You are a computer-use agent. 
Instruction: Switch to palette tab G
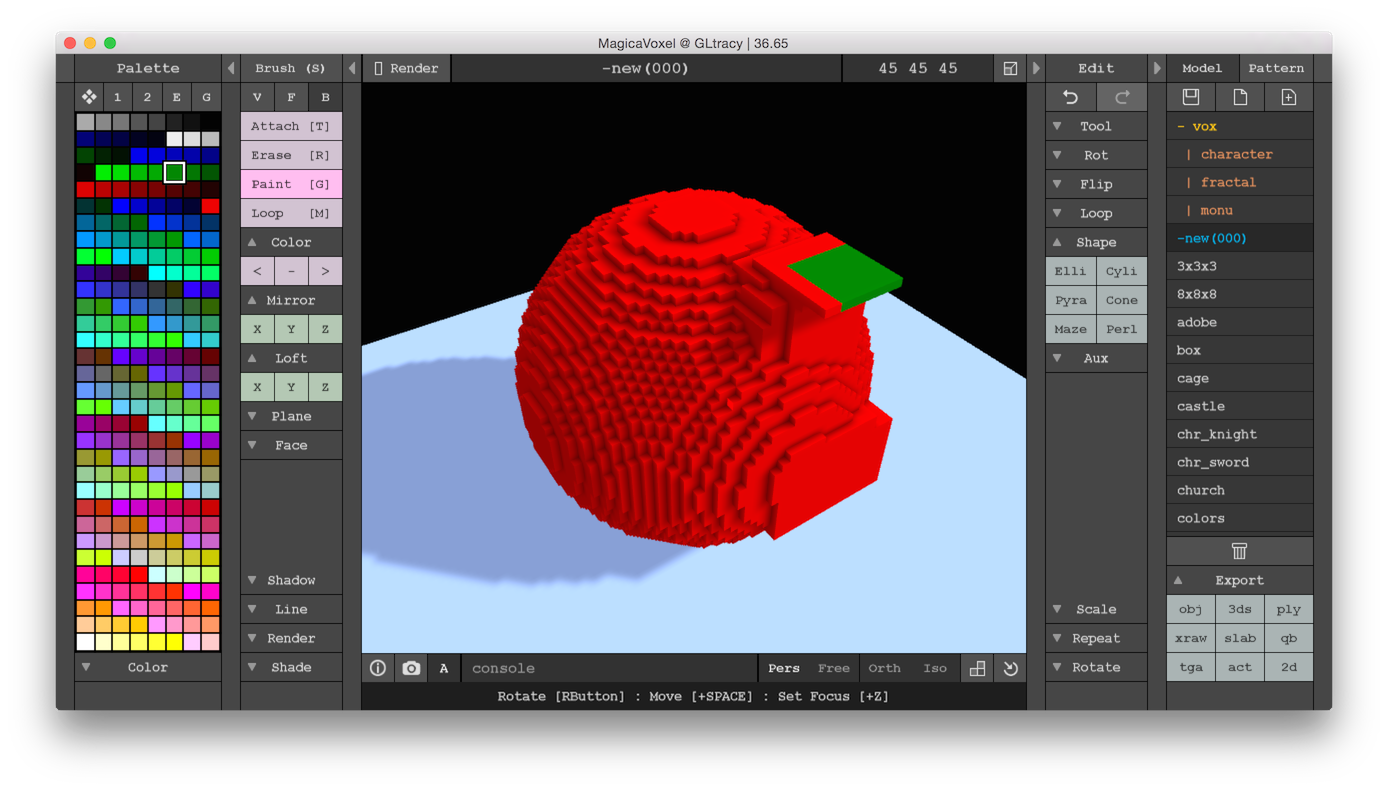click(207, 97)
